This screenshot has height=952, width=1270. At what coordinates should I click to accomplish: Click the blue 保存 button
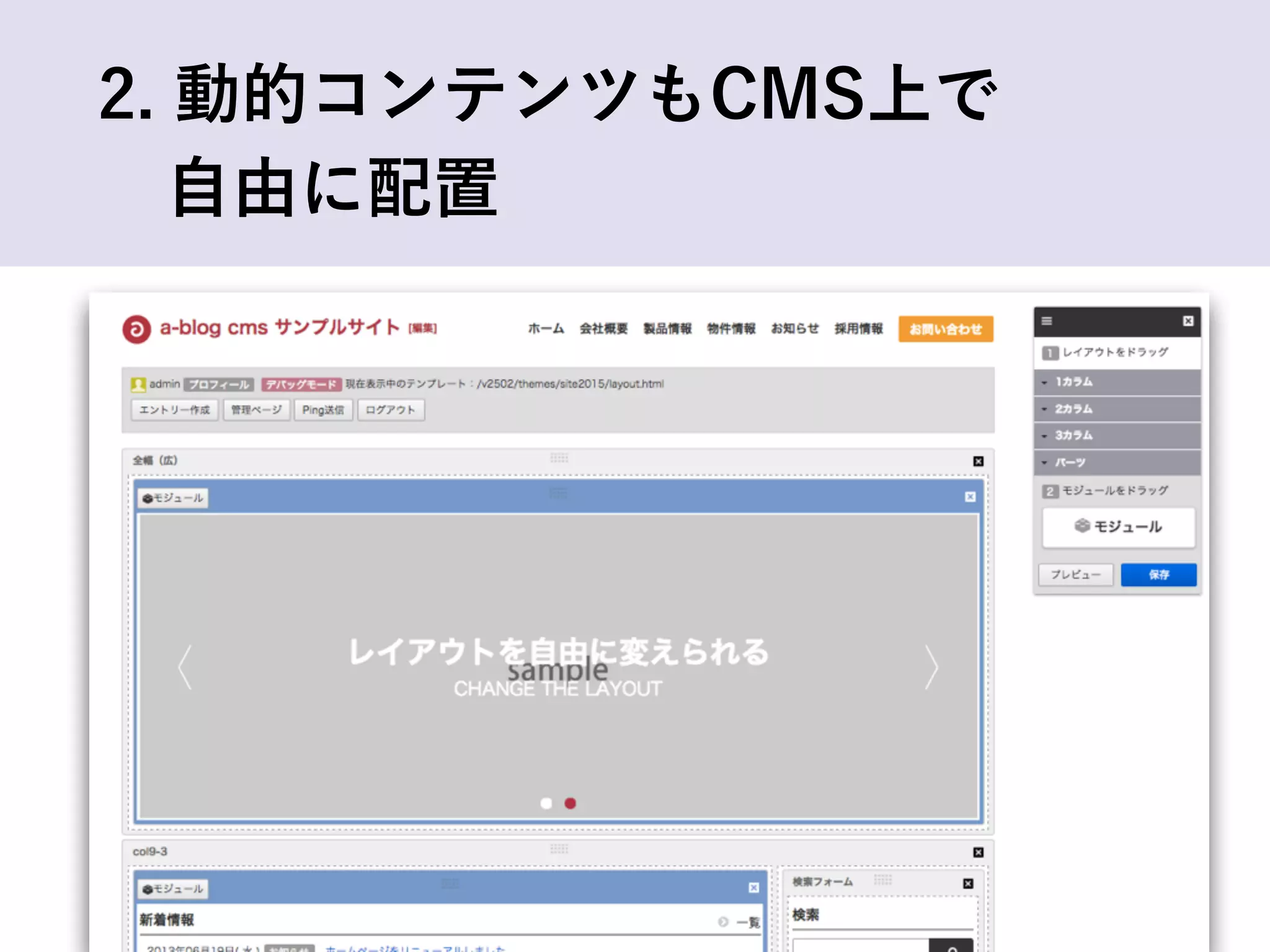[1158, 575]
